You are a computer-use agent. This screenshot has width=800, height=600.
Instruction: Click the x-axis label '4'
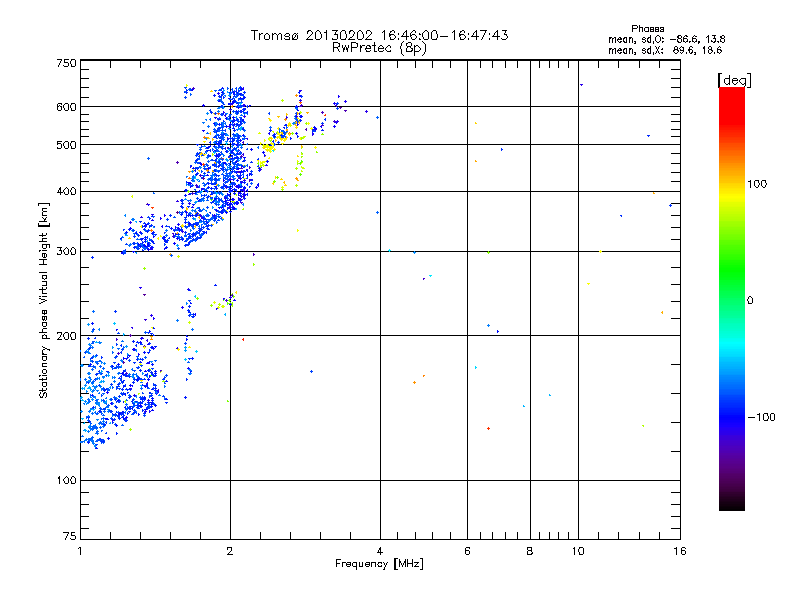[x=380, y=551]
